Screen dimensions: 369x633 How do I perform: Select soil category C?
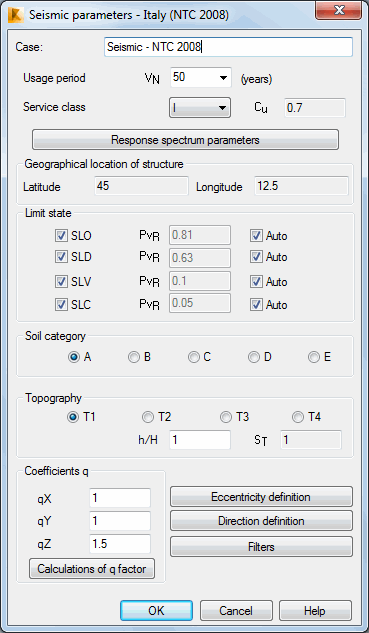[x=194, y=357]
